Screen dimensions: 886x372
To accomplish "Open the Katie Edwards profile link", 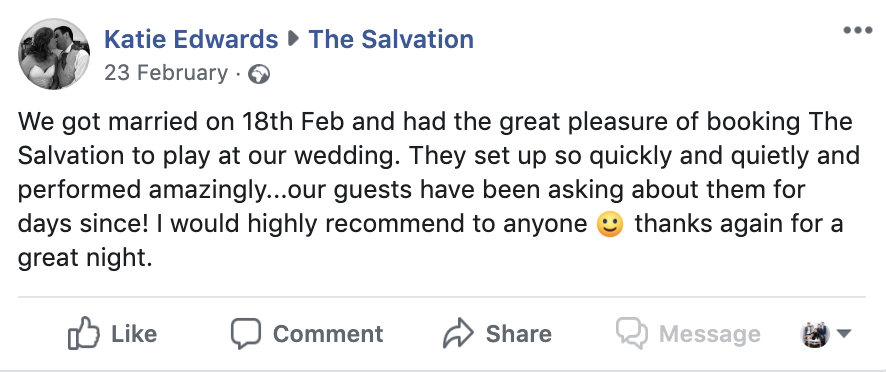I will (x=191, y=39).
